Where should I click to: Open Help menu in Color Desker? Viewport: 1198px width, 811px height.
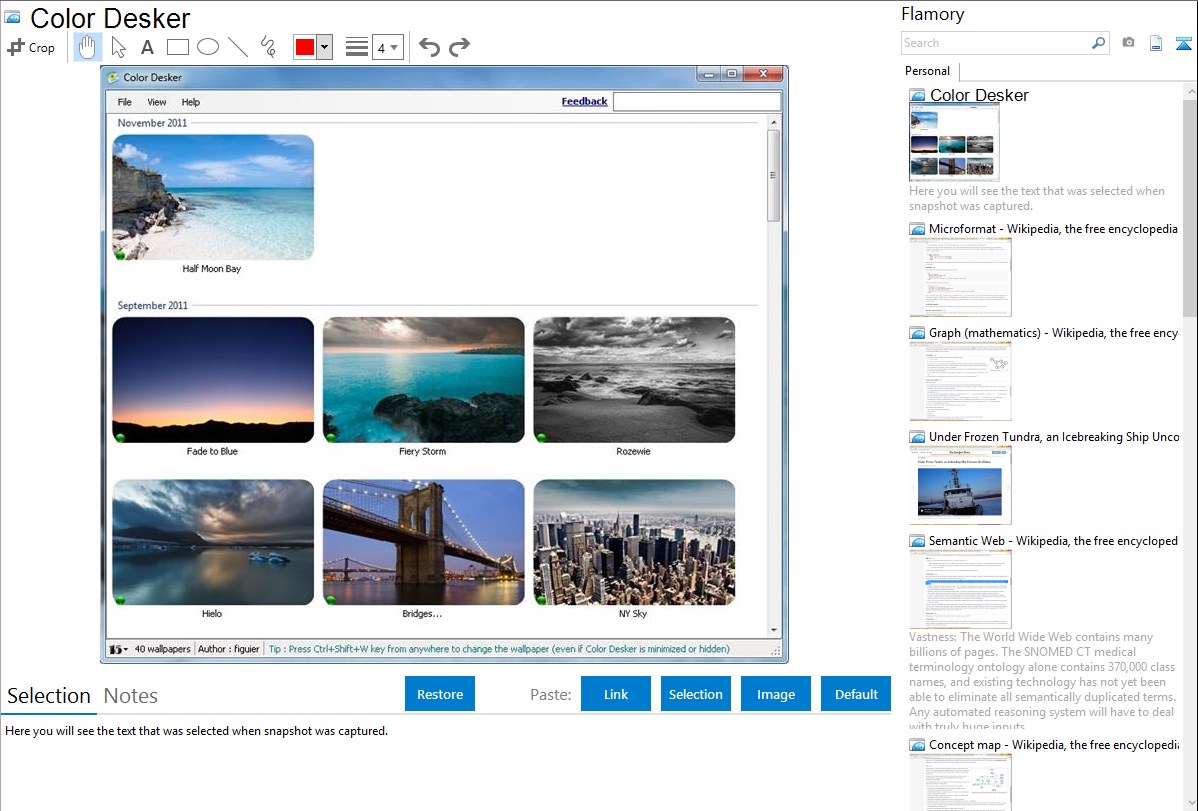(x=190, y=102)
